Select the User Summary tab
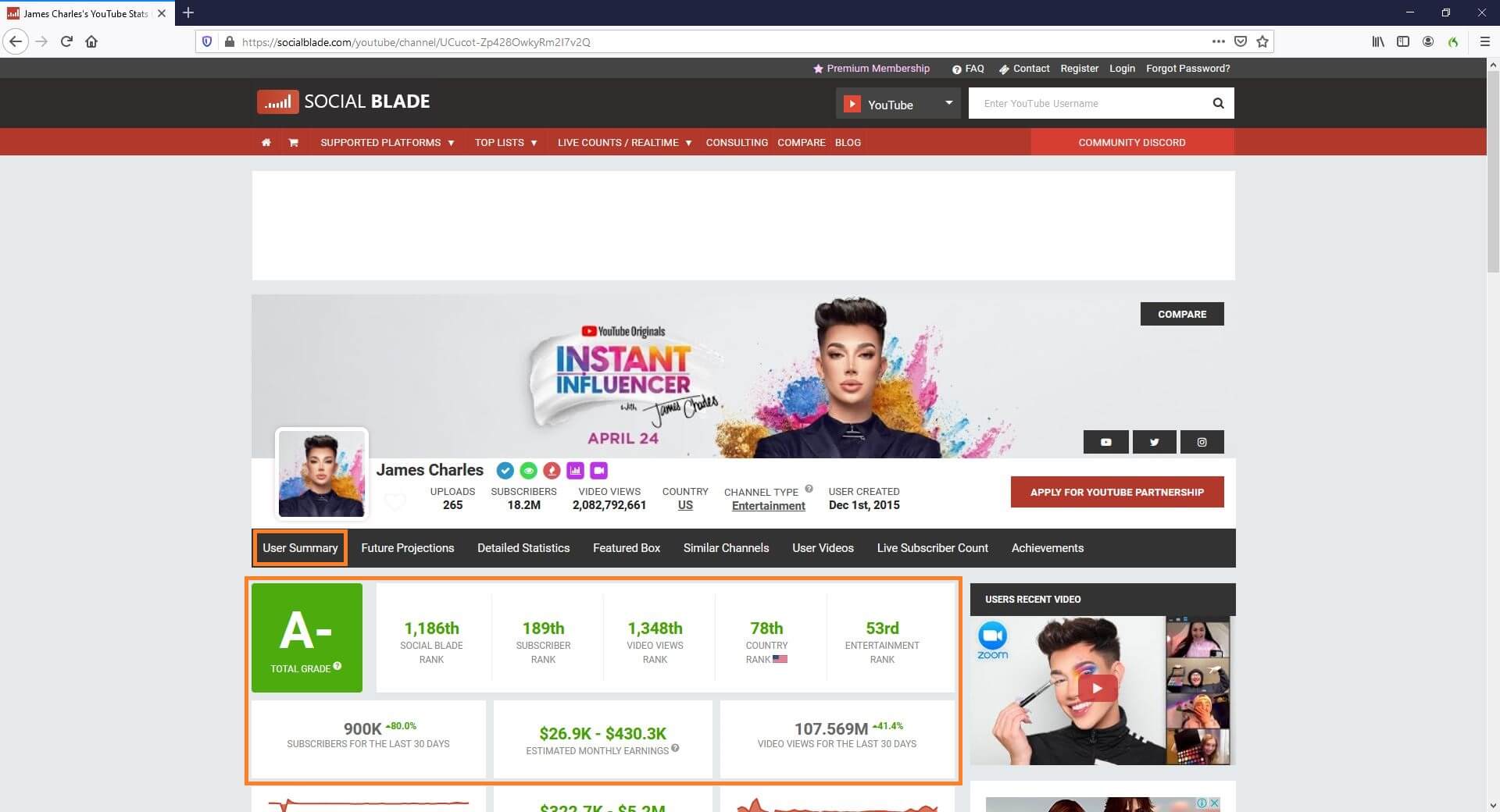The image size is (1500, 812). click(300, 548)
